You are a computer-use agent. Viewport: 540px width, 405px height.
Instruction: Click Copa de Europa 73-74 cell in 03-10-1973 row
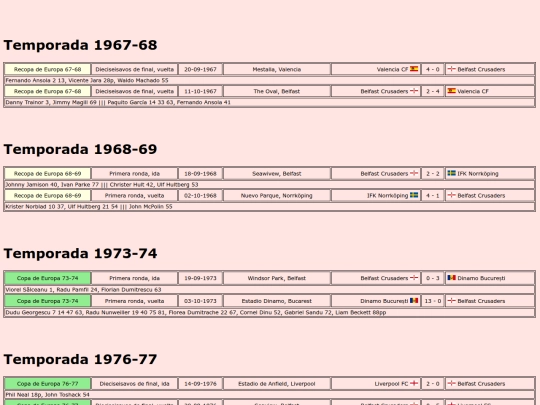(48, 301)
